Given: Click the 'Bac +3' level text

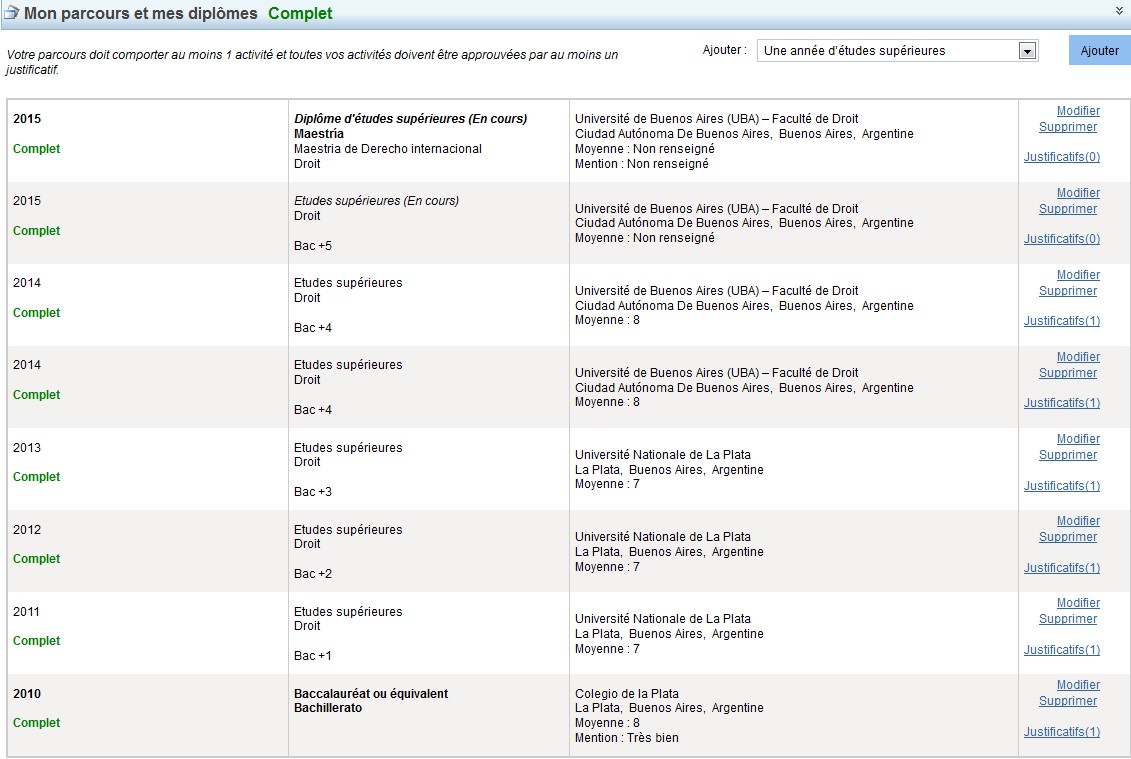Looking at the screenshot, I should pyautogui.click(x=313, y=492).
